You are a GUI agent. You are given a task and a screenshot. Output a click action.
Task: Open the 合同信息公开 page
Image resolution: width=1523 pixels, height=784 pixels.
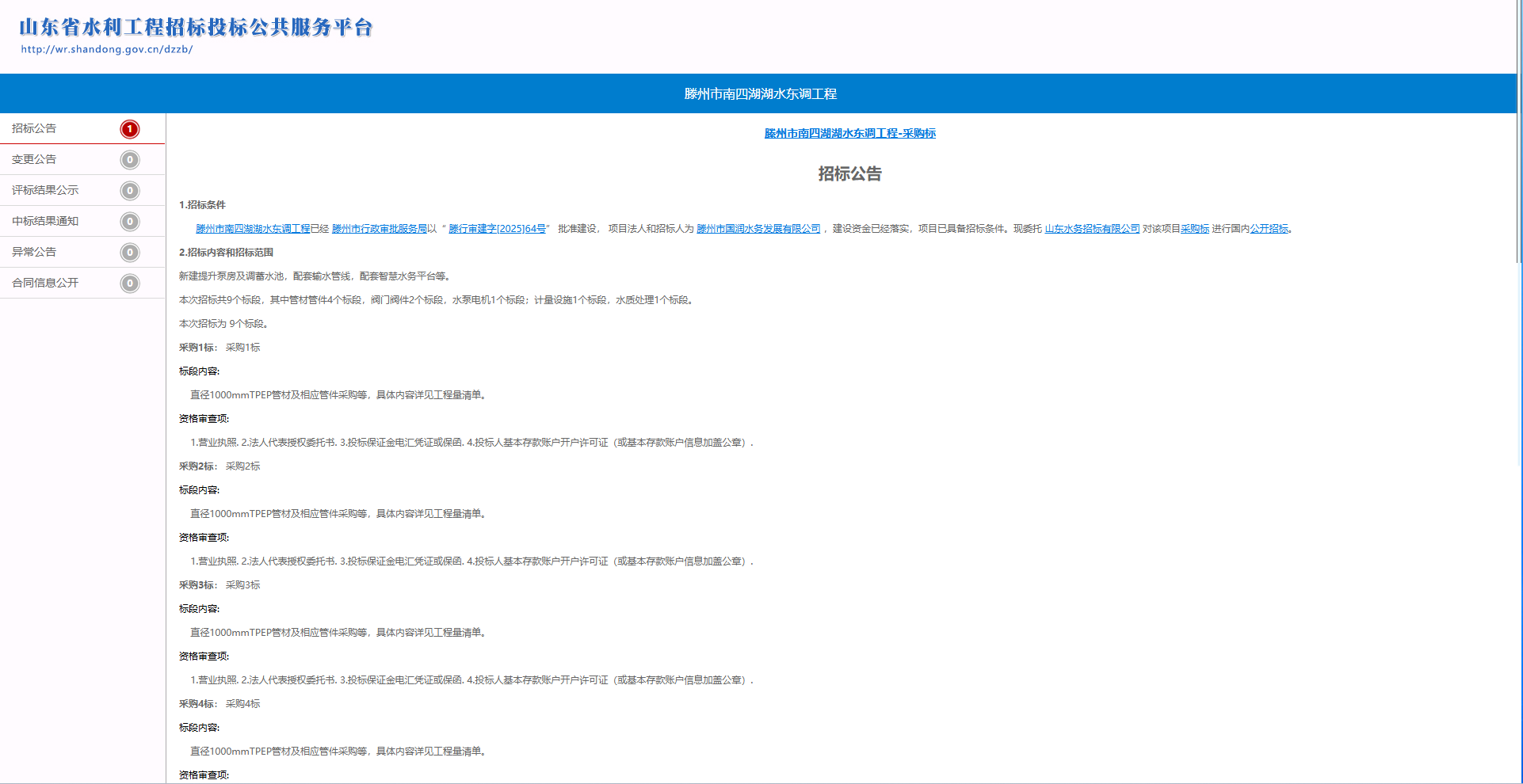coord(45,283)
